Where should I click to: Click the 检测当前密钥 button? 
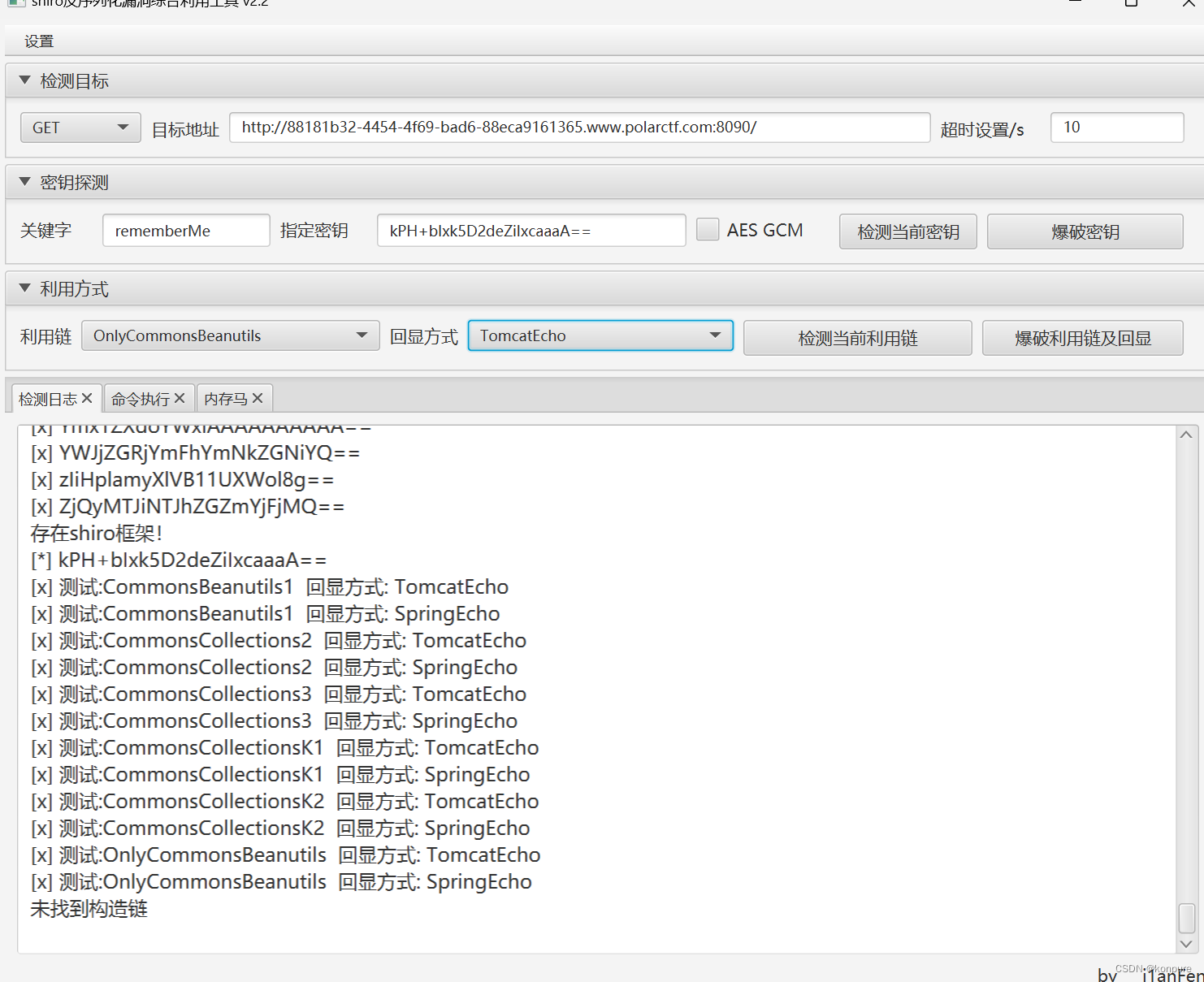pyautogui.click(x=908, y=231)
